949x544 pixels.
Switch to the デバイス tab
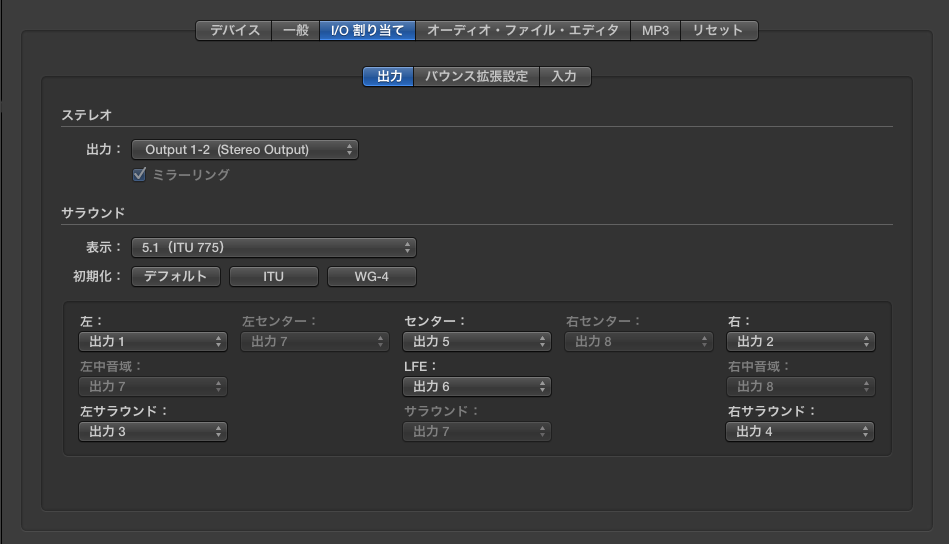click(234, 30)
